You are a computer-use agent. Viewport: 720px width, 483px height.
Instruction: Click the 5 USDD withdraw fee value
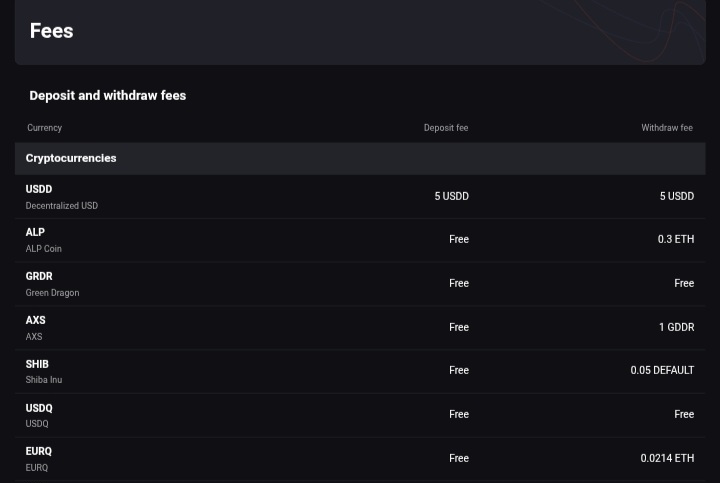[677, 196]
